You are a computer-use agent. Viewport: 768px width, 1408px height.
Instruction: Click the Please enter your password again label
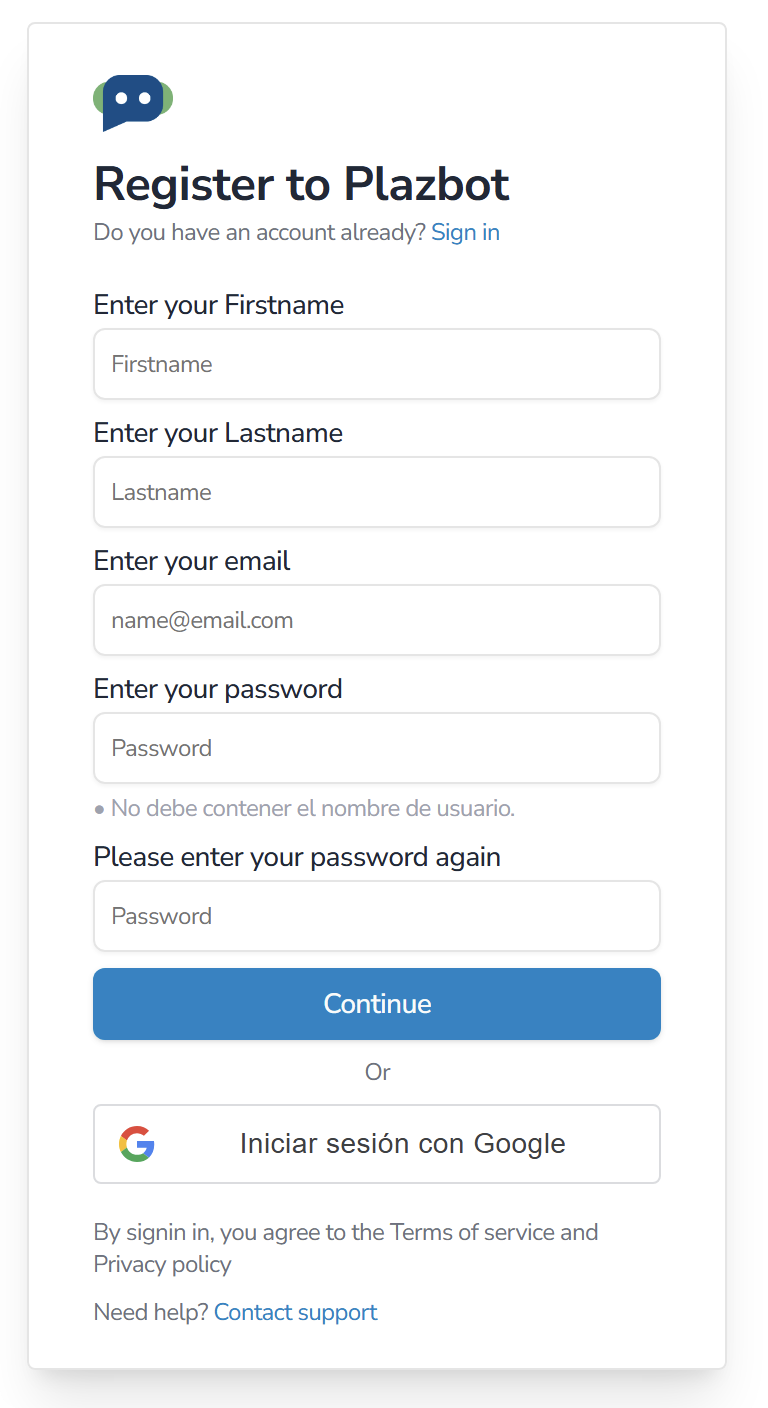pos(296,857)
